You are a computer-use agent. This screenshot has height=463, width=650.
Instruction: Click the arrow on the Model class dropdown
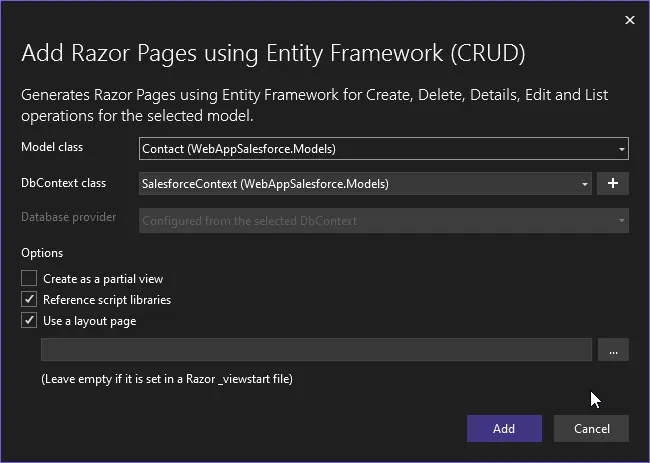[621, 149]
